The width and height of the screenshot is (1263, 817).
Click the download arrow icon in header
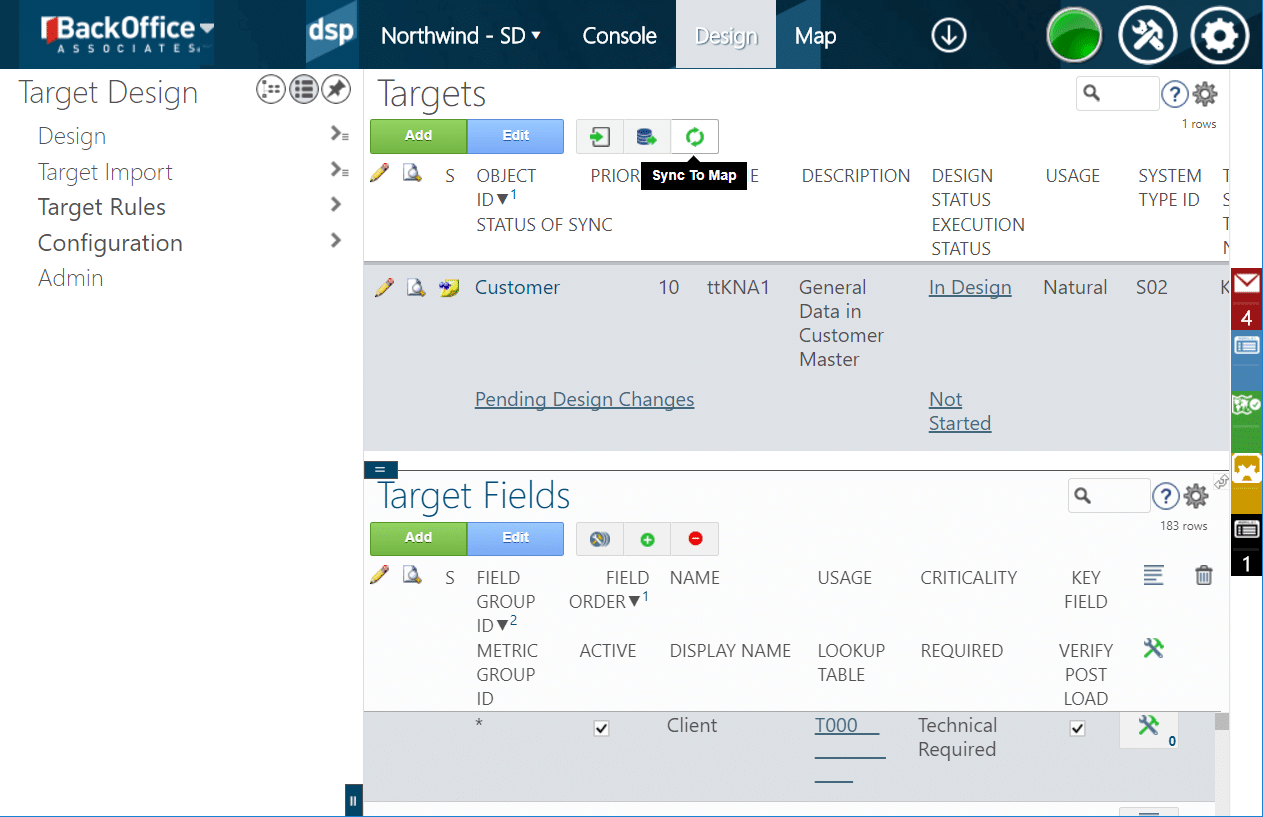pyautogui.click(x=948, y=36)
